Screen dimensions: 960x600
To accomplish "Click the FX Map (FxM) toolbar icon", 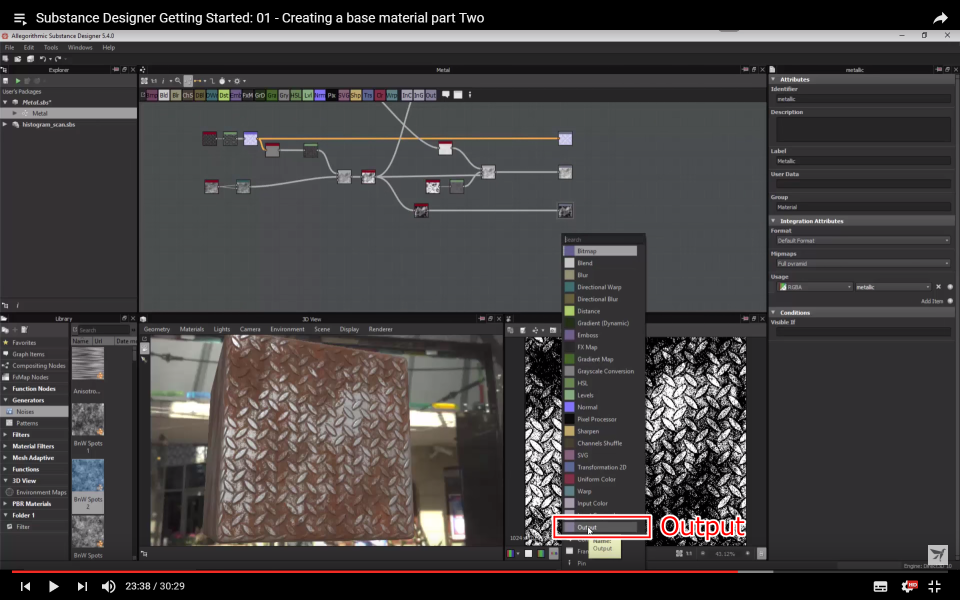I will pyautogui.click(x=247, y=95).
